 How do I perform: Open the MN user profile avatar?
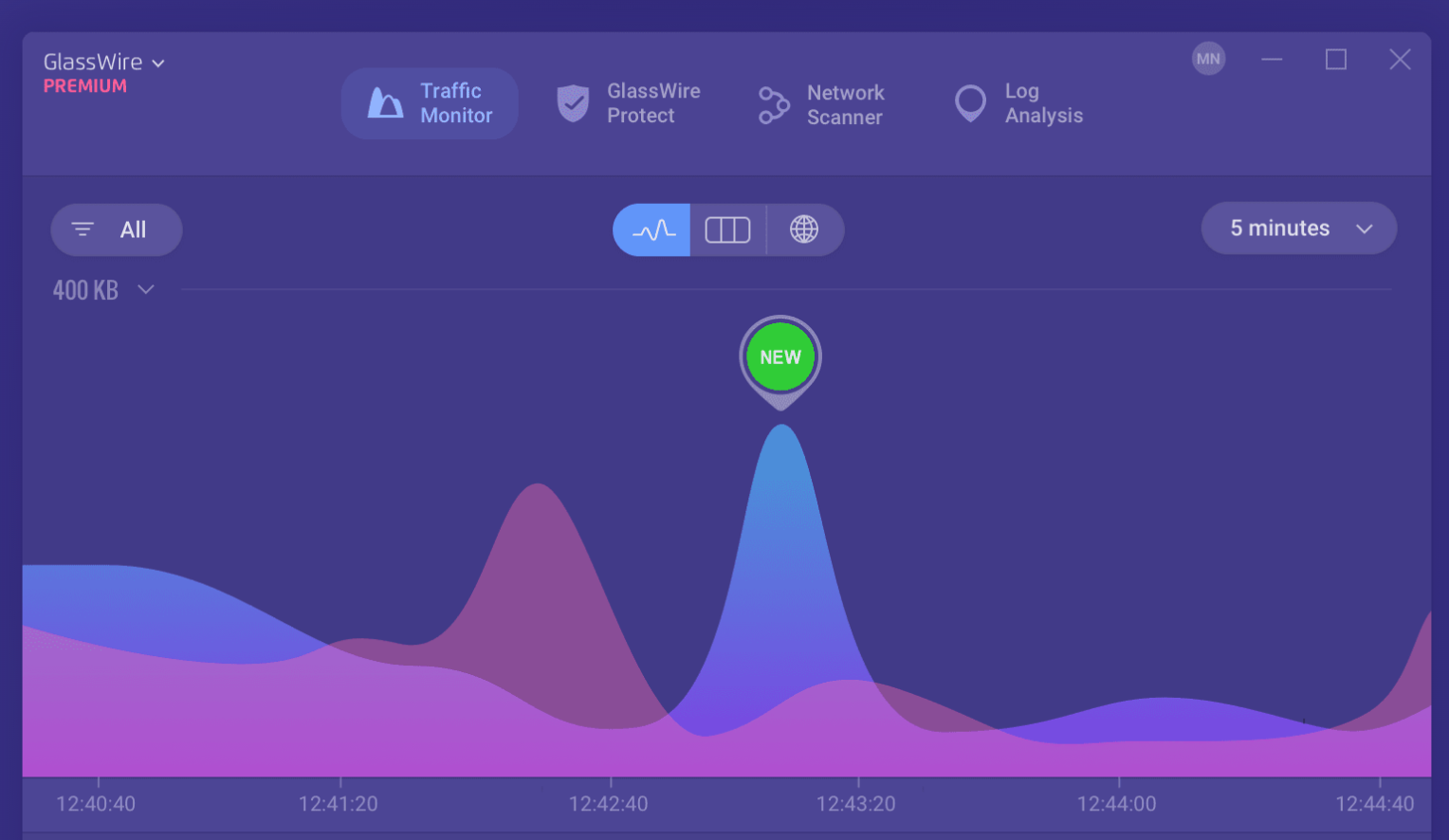[1208, 59]
